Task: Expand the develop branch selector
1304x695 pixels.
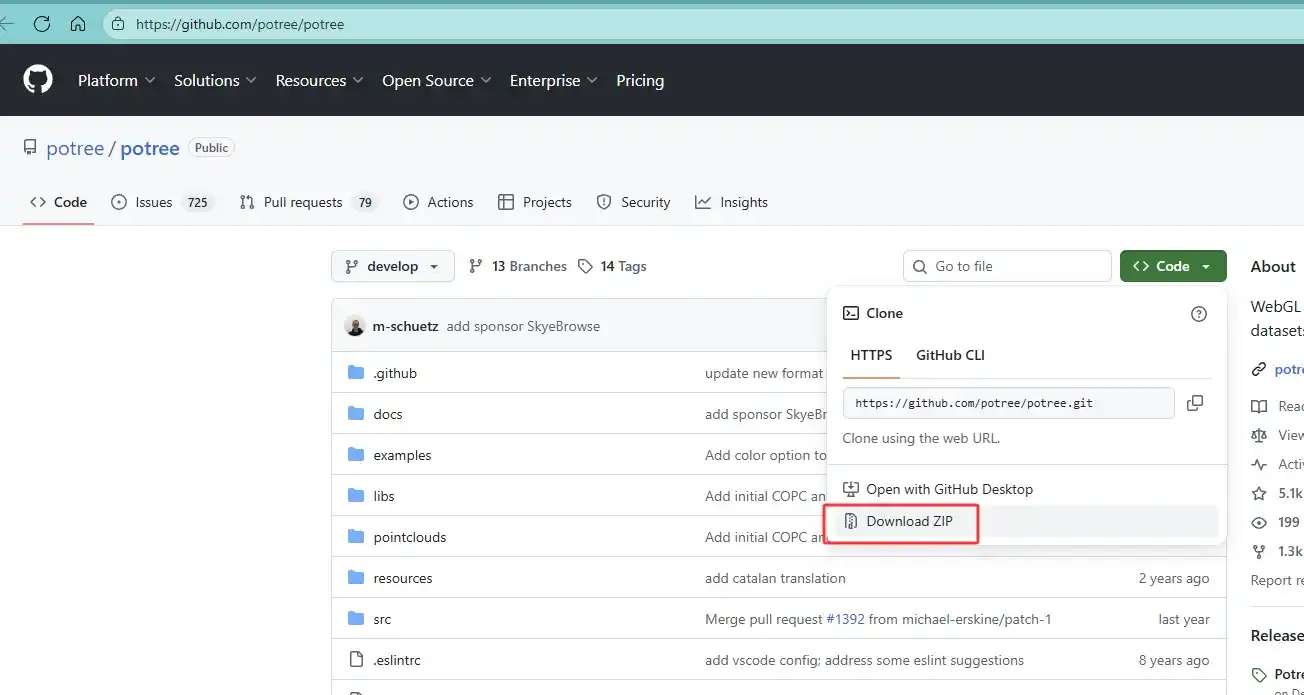Action: tap(392, 266)
